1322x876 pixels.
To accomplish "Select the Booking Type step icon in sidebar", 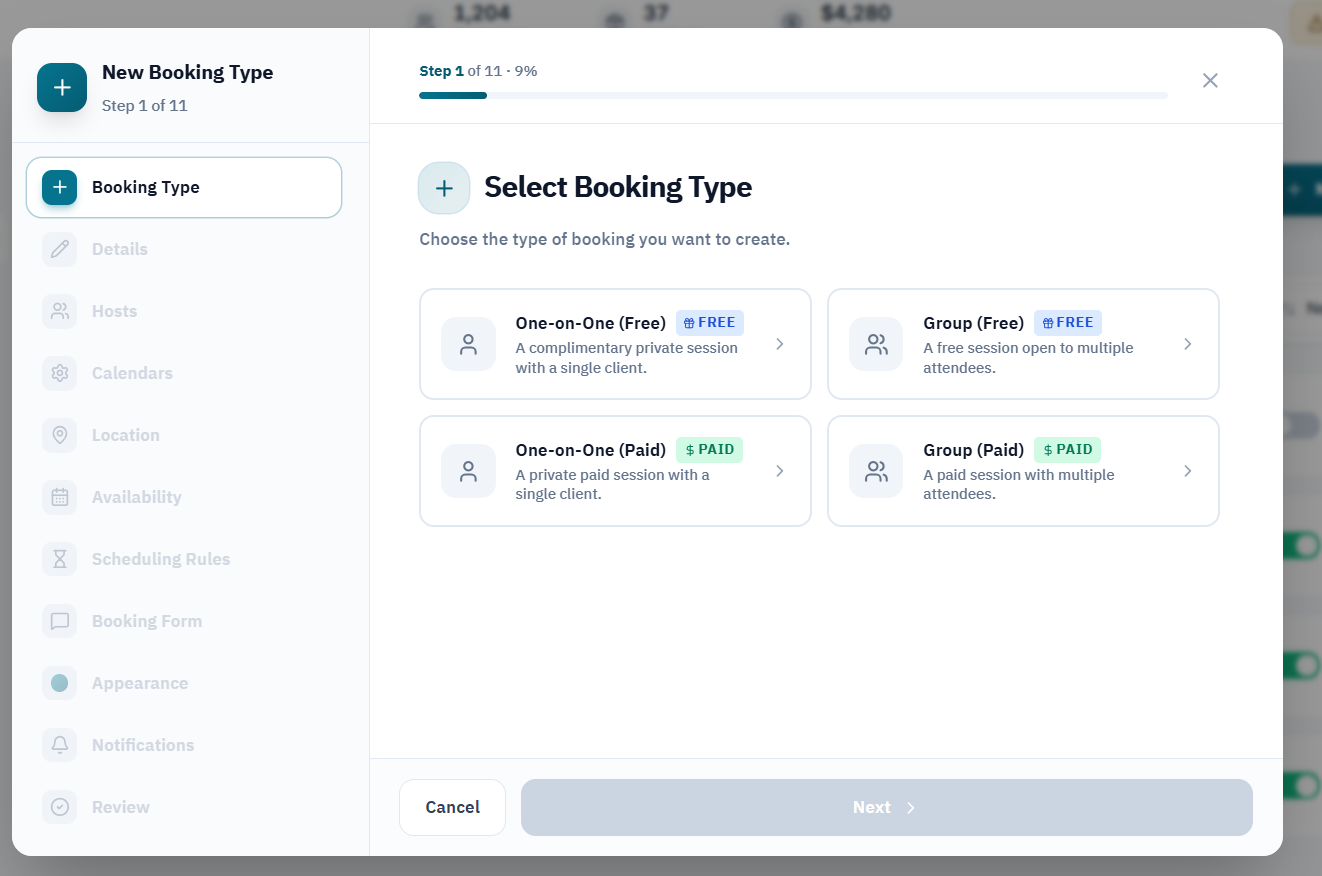I will point(59,187).
